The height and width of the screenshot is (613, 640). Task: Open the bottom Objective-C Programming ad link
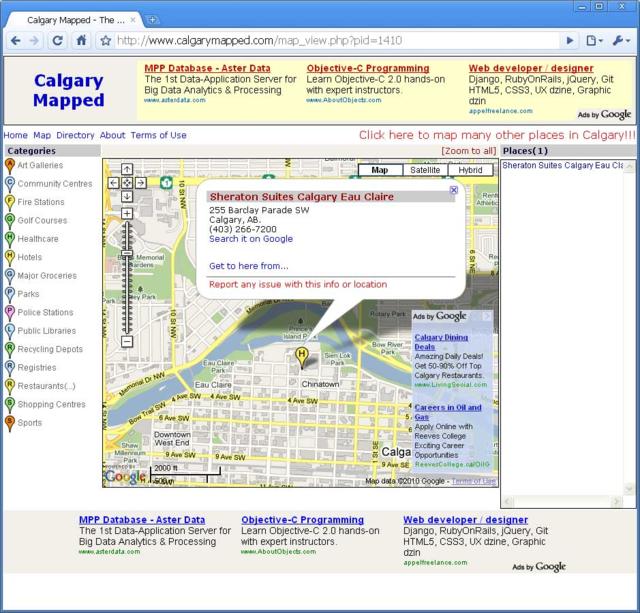point(302,520)
